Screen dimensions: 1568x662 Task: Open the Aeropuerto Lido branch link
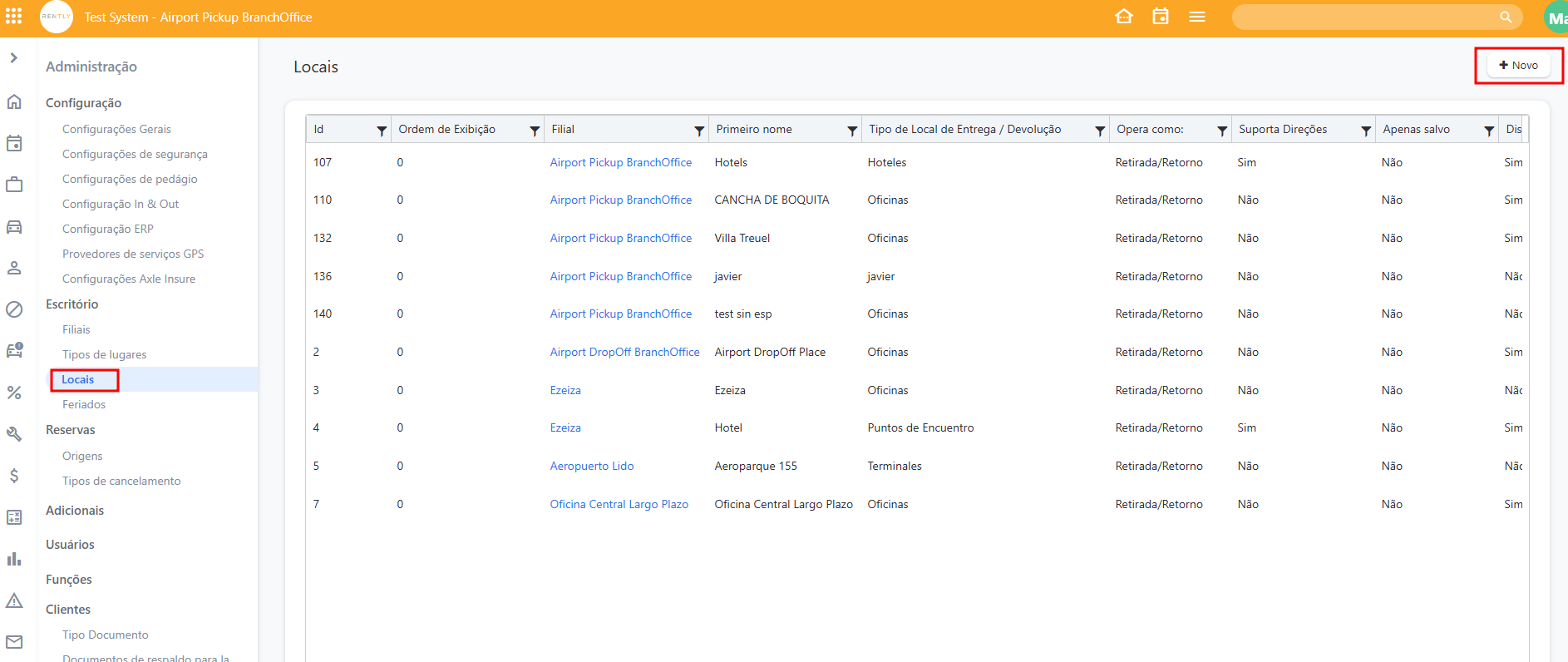pos(592,467)
